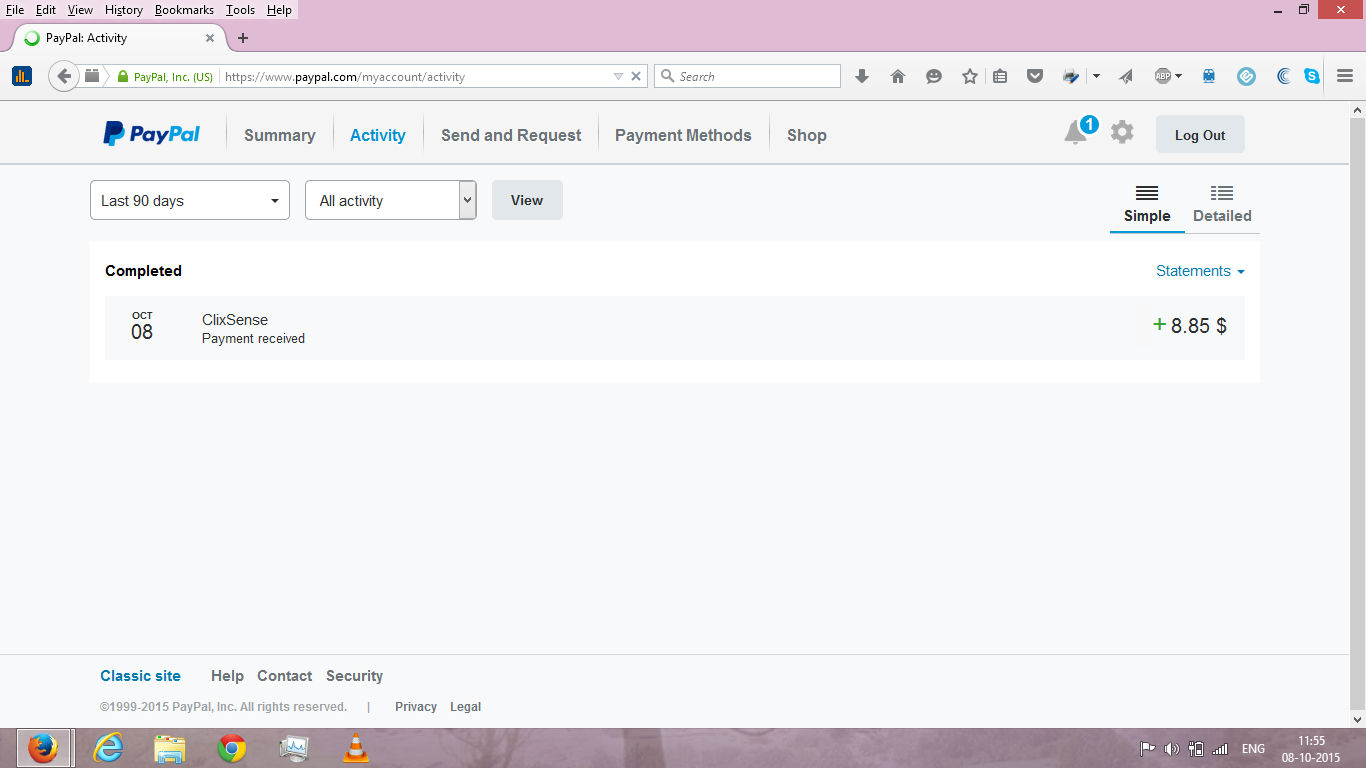Viewport: 1366px width, 768px height.
Task: Expand the Statements dropdown
Action: [1200, 271]
